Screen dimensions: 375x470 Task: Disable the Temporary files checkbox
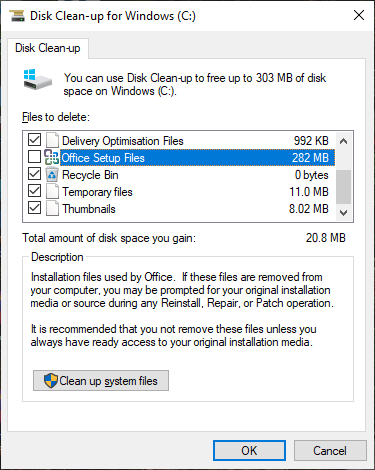(34, 191)
